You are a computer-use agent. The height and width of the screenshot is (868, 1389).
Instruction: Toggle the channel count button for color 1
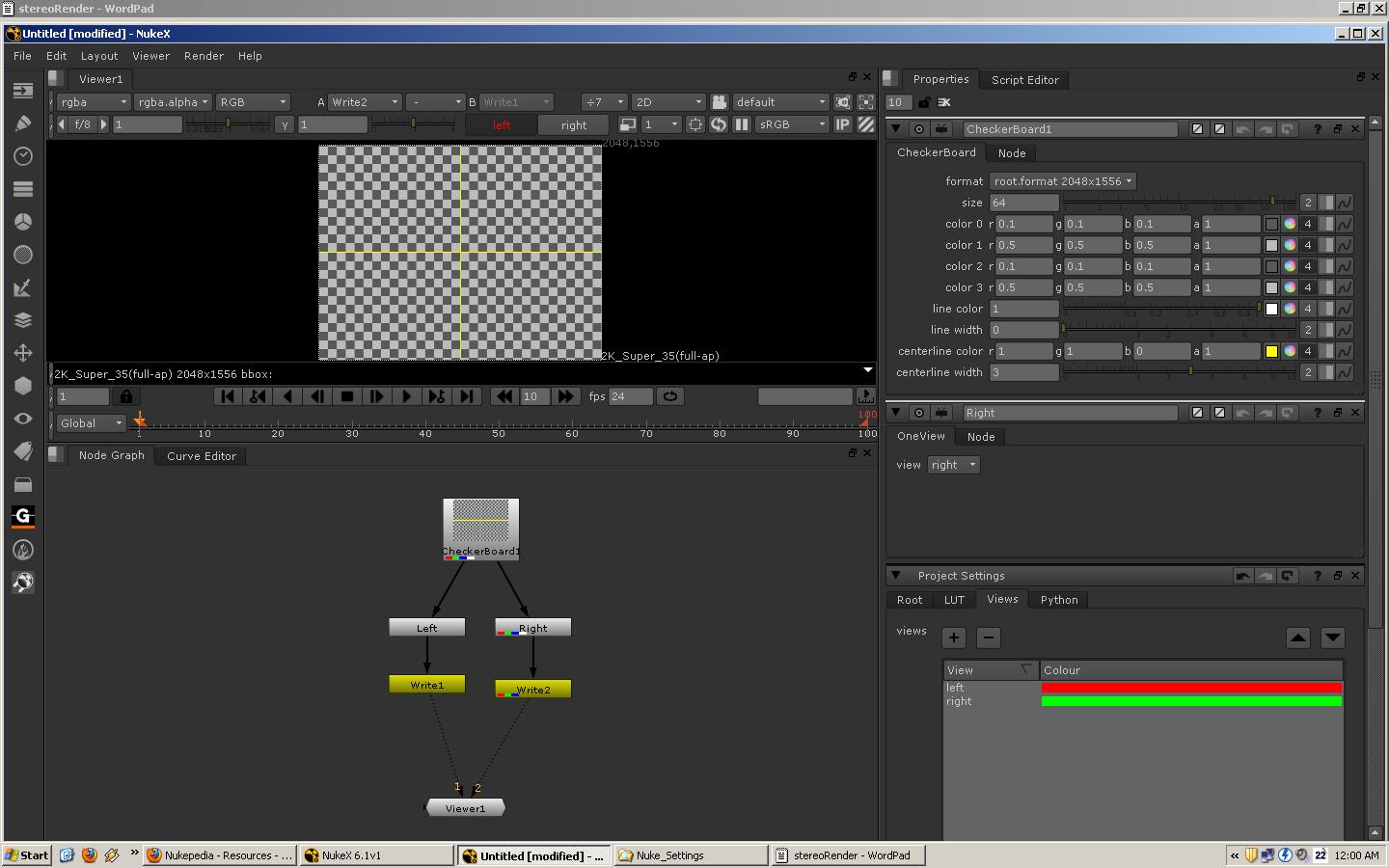(x=1308, y=245)
